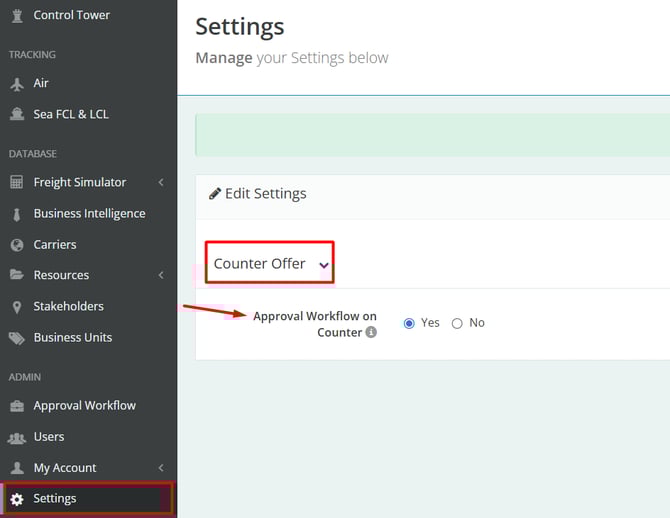This screenshot has height=518, width=670.
Task: Click the Stakeholders map pin icon
Action: coord(16,306)
